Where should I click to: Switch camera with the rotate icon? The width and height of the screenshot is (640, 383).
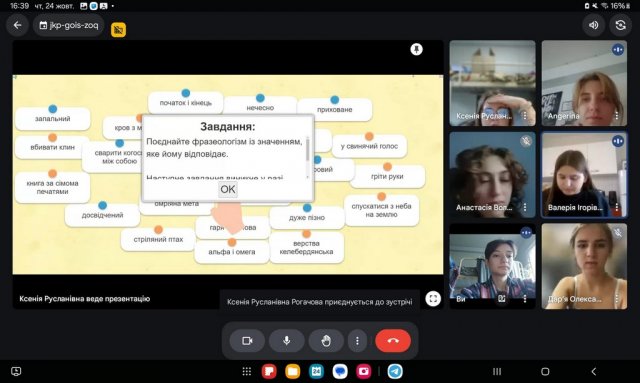coord(620,25)
